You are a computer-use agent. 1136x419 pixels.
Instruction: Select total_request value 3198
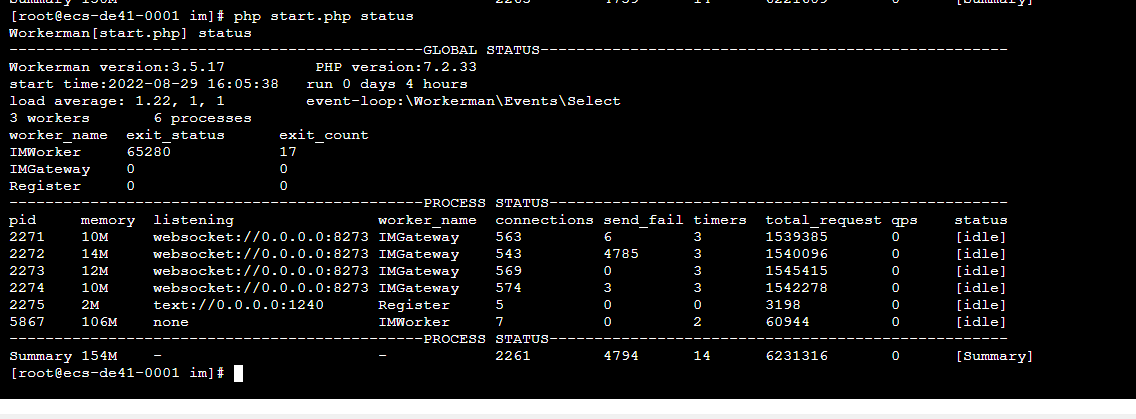coord(783,305)
